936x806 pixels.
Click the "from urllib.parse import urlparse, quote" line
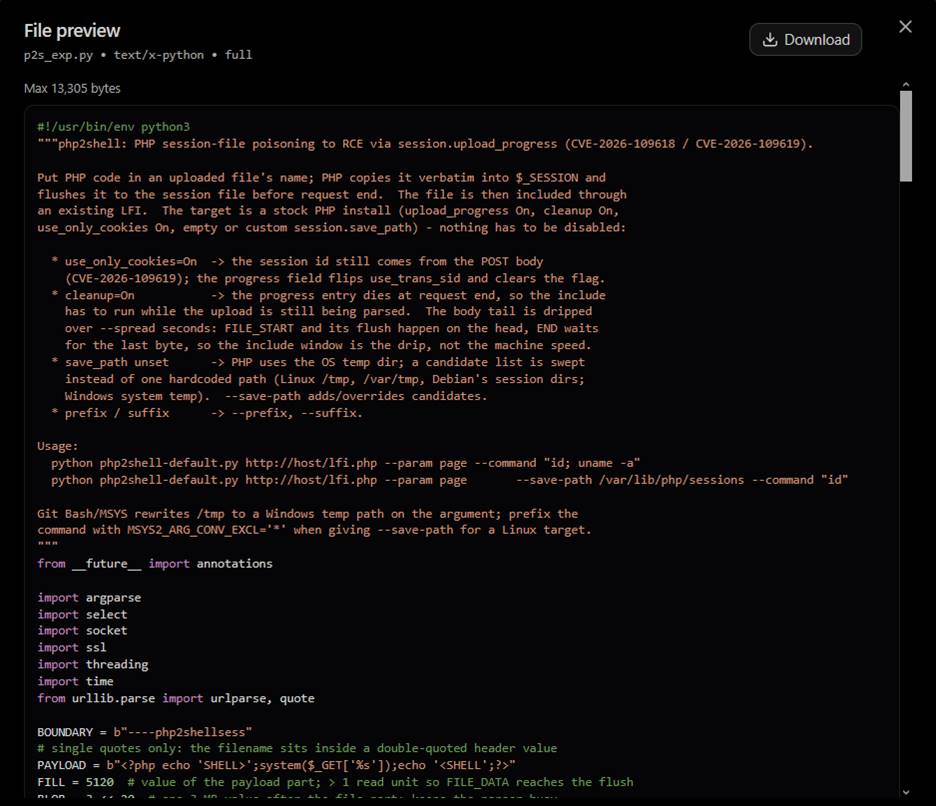tap(176, 699)
